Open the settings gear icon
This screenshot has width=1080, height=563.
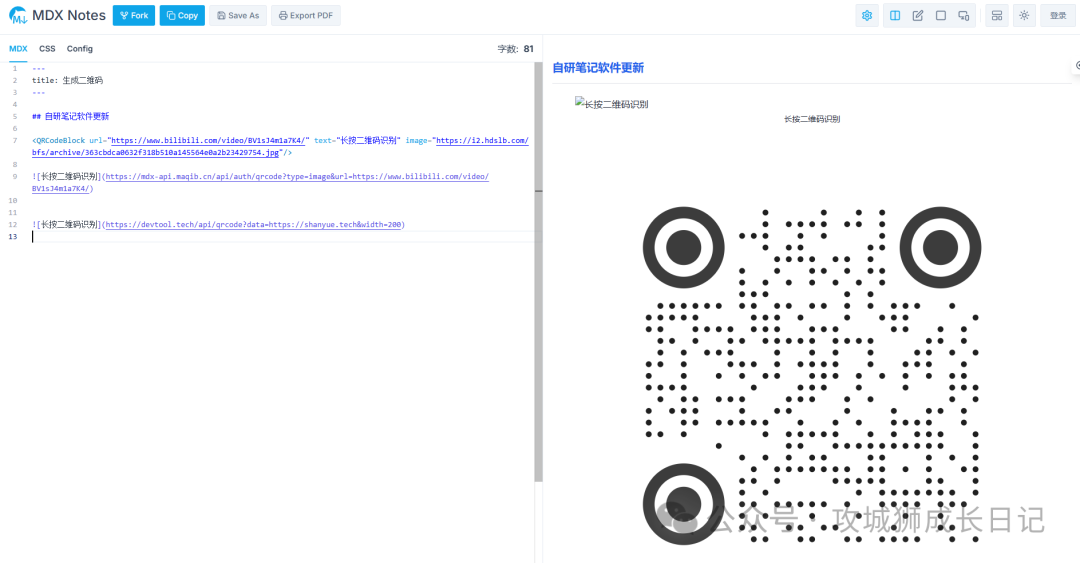coord(867,15)
